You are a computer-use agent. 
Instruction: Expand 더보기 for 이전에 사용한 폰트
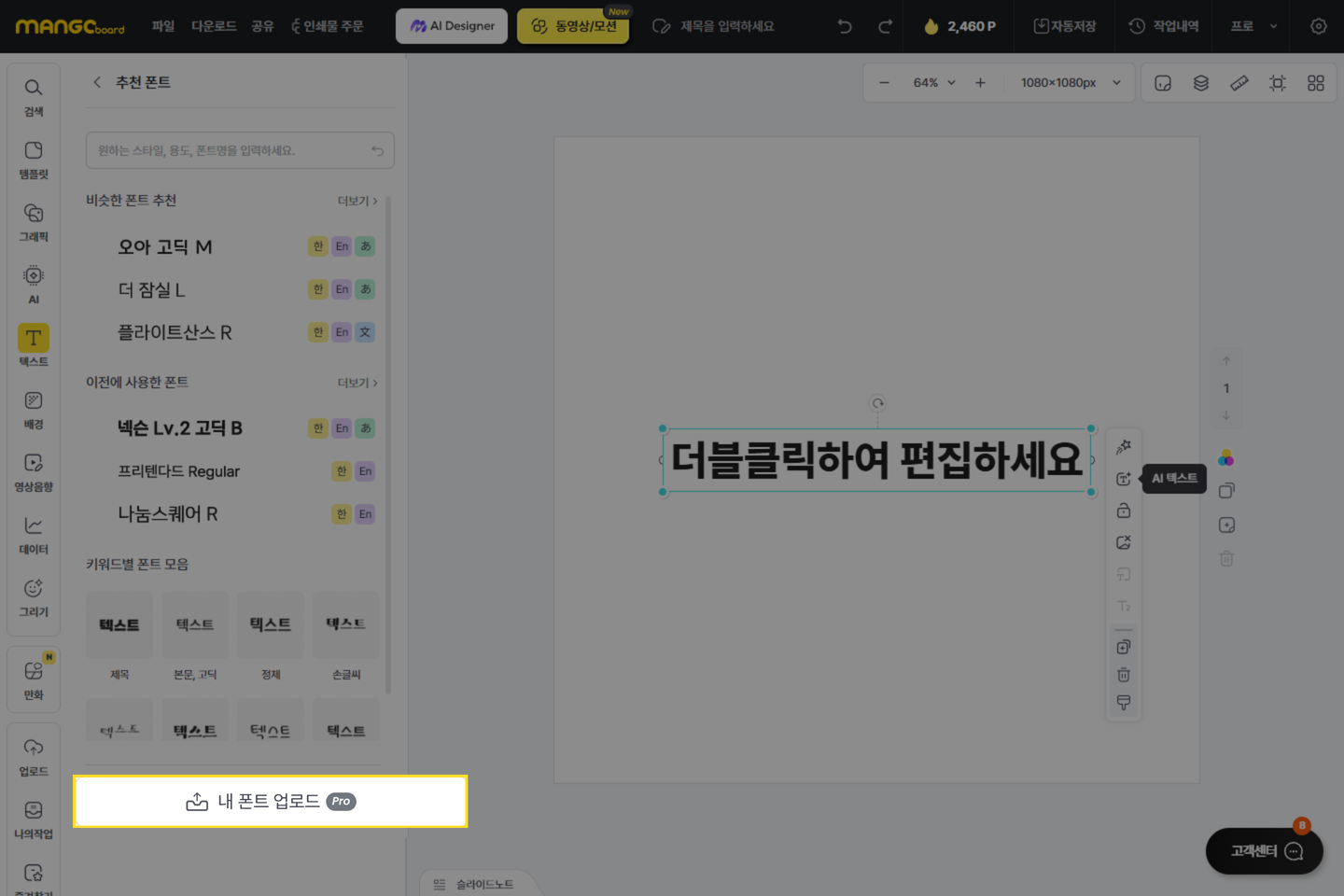click(x=357, y=383)
